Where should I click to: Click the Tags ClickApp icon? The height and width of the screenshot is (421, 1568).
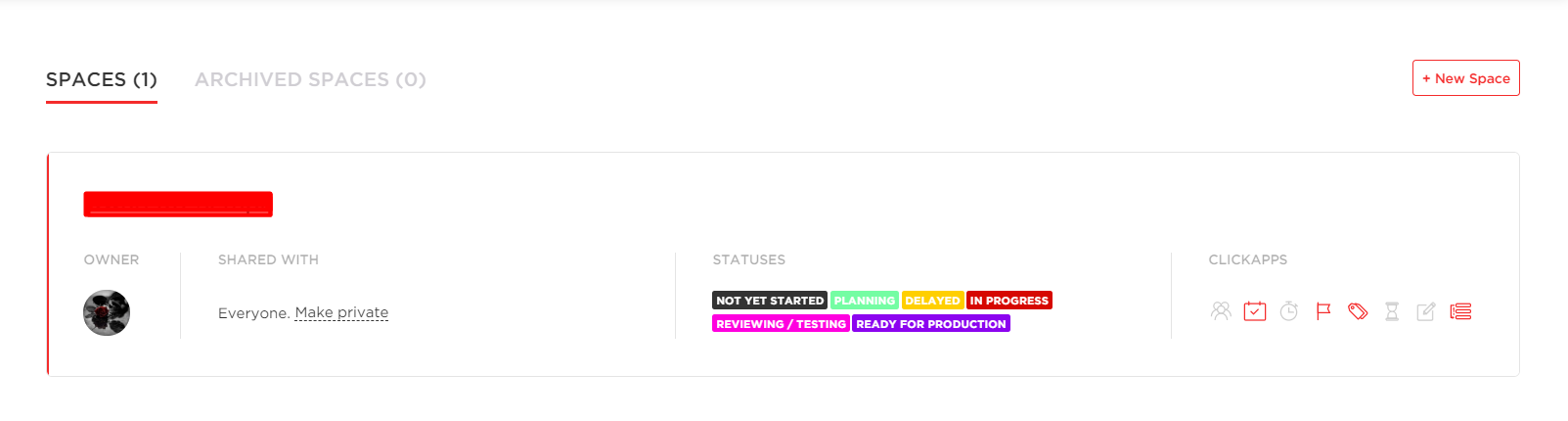(x=1358, y=311)
